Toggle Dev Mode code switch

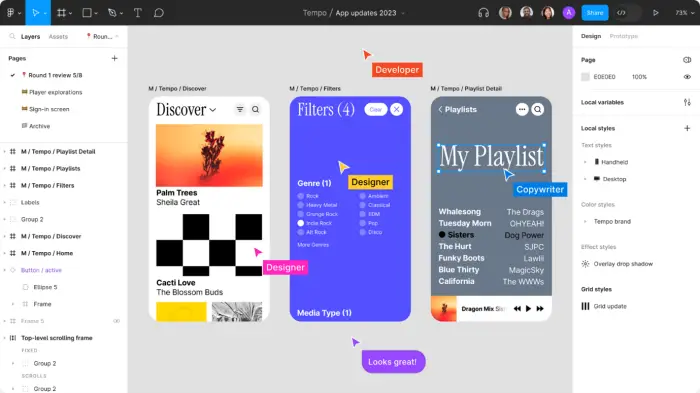pos(627,13)
